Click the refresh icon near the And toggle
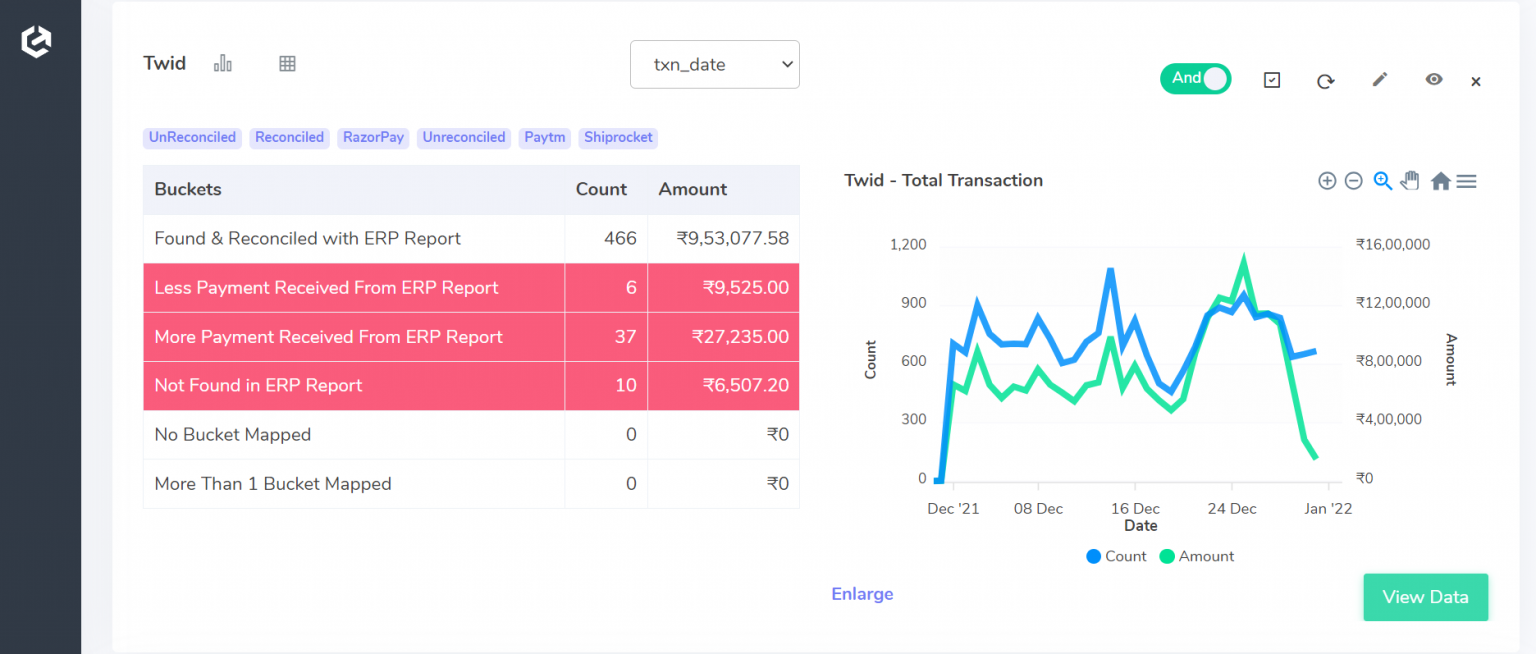This screenshot has width=1536, height=654. tap(1326, 79)
